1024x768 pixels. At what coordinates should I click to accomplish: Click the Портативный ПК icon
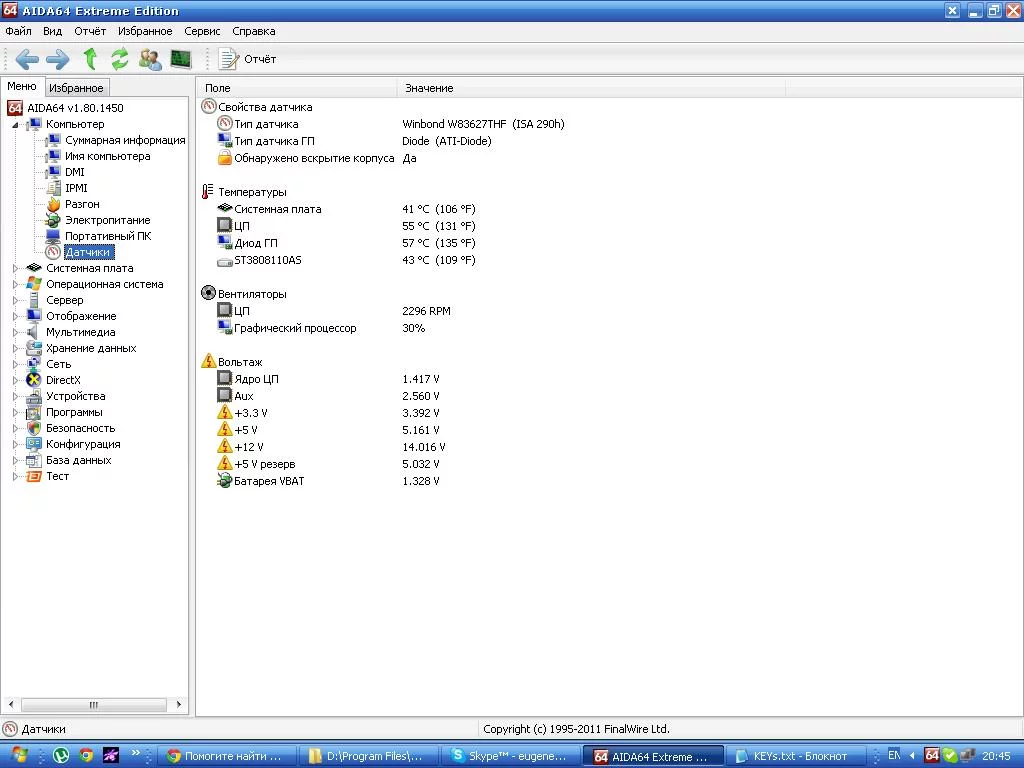pos(53,236)
